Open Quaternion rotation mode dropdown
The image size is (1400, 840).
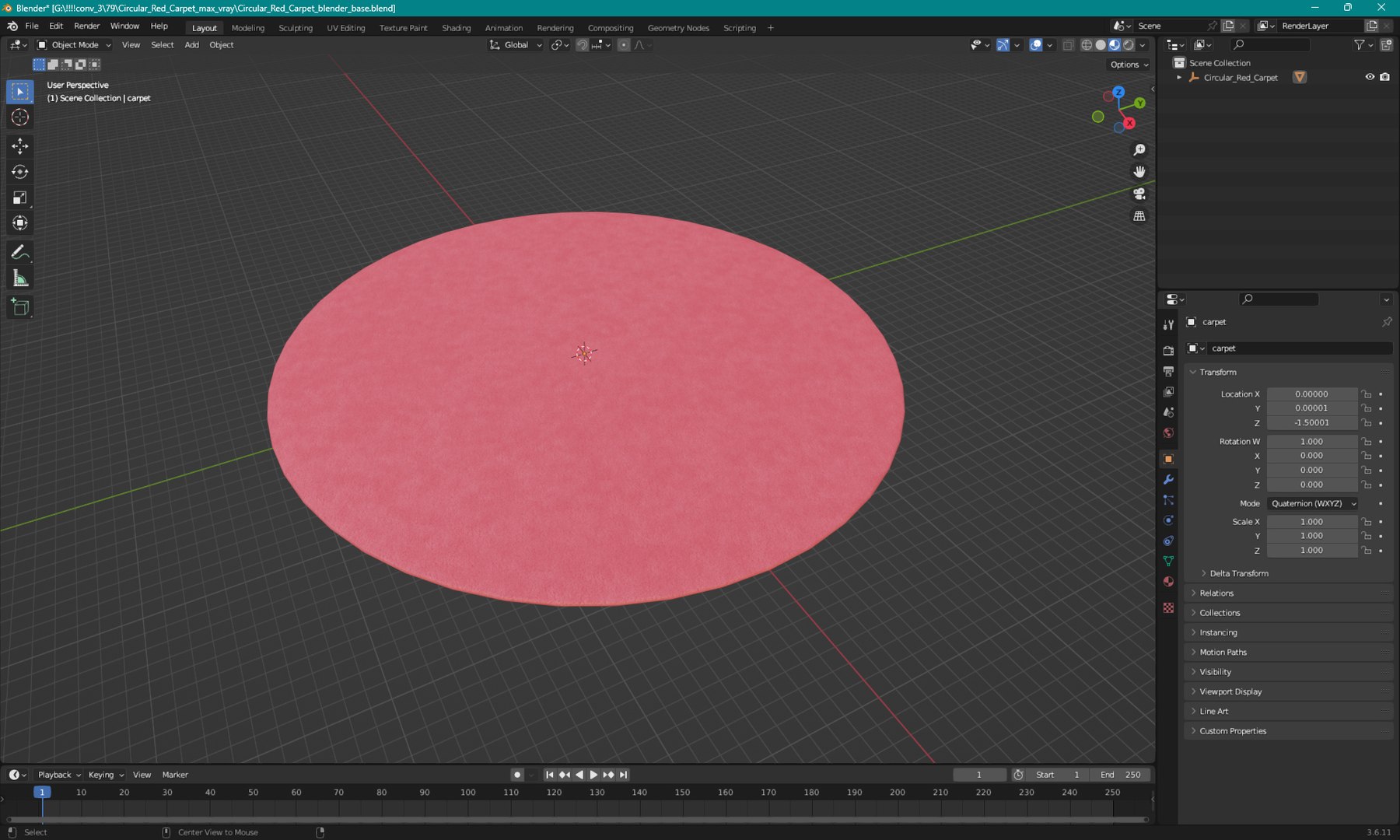tap(1313, 504)
